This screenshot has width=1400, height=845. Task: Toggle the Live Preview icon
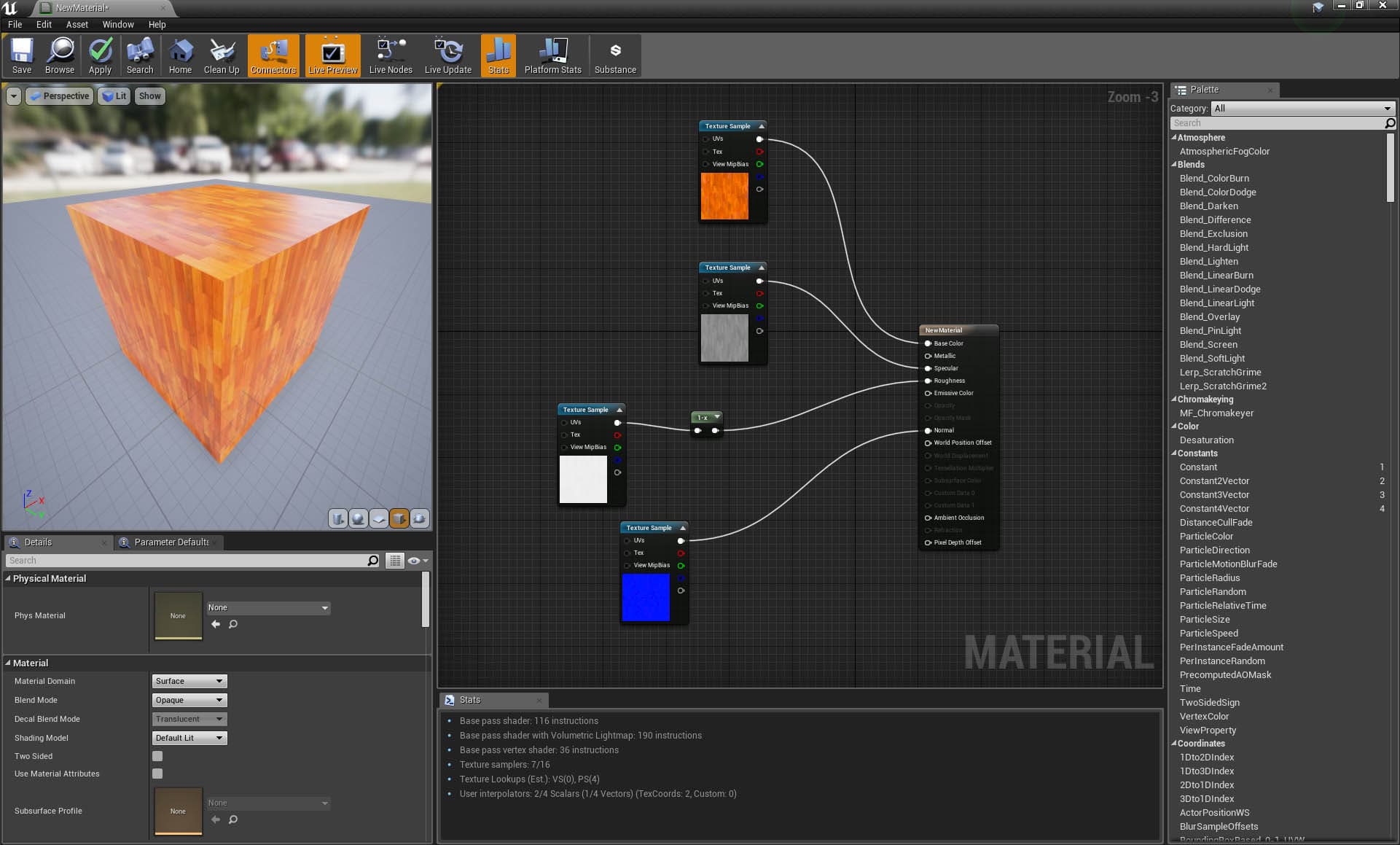332,55
